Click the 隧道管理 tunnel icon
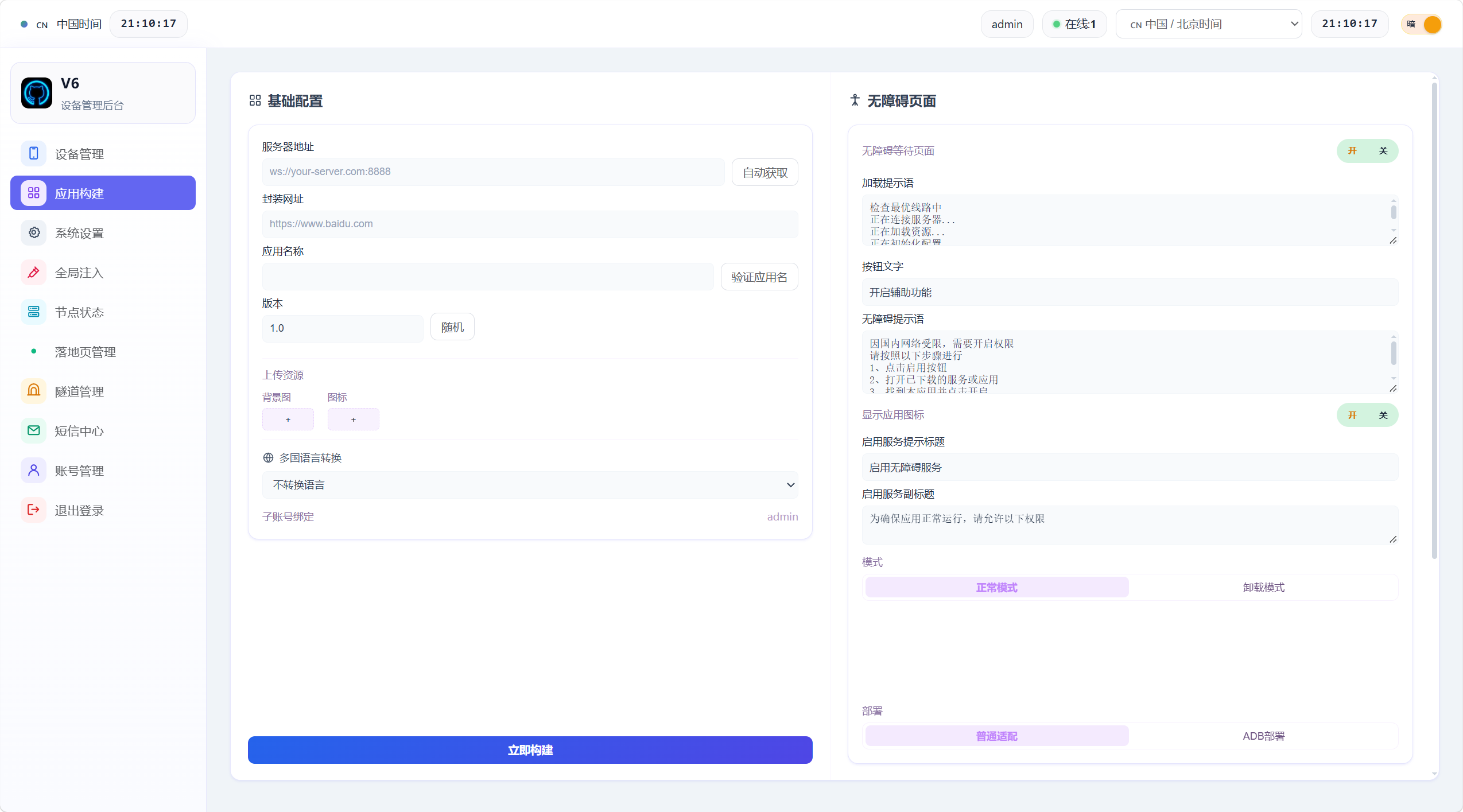This screenshot has width=1463, height=812. tap(34, 391)
